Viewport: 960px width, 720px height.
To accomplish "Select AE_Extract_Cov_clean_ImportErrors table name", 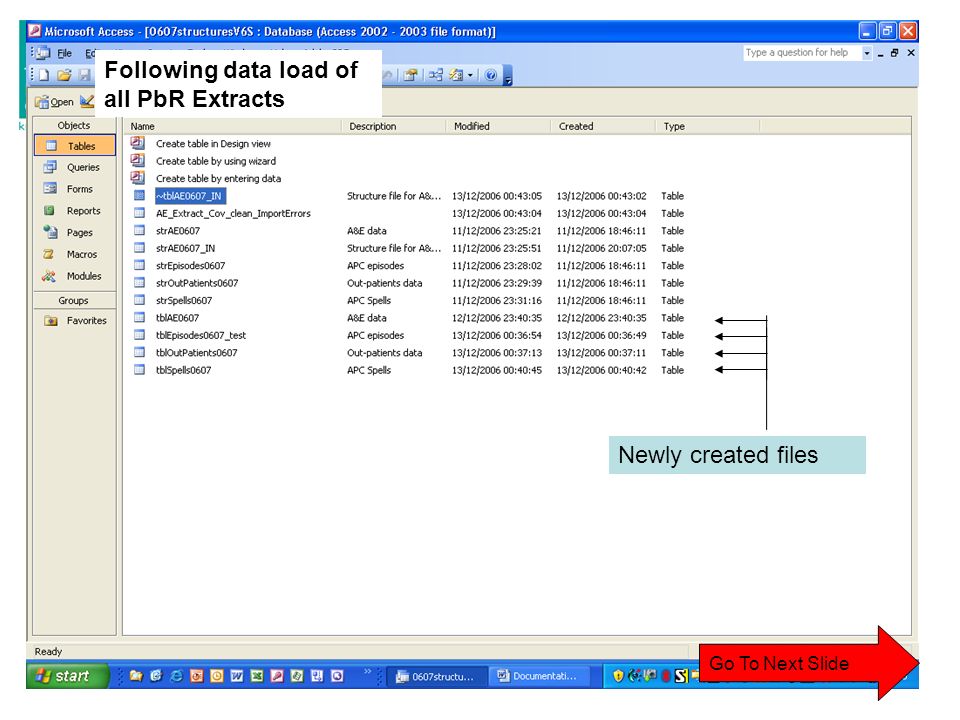I will coord(233,213).
